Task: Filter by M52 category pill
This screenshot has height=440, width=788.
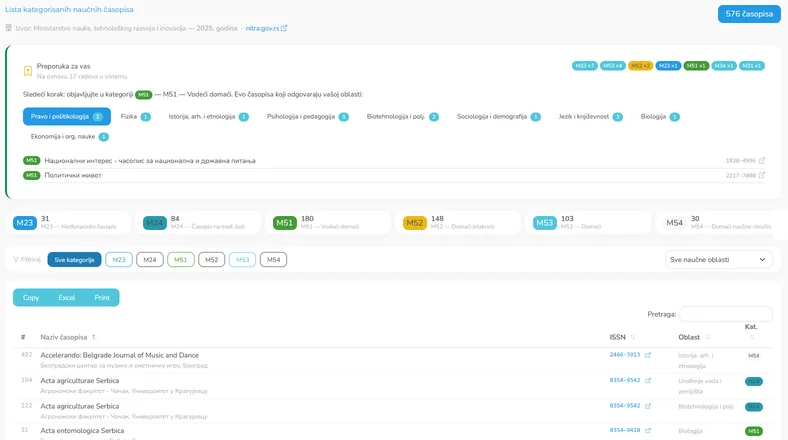Action: pos(212,260)
